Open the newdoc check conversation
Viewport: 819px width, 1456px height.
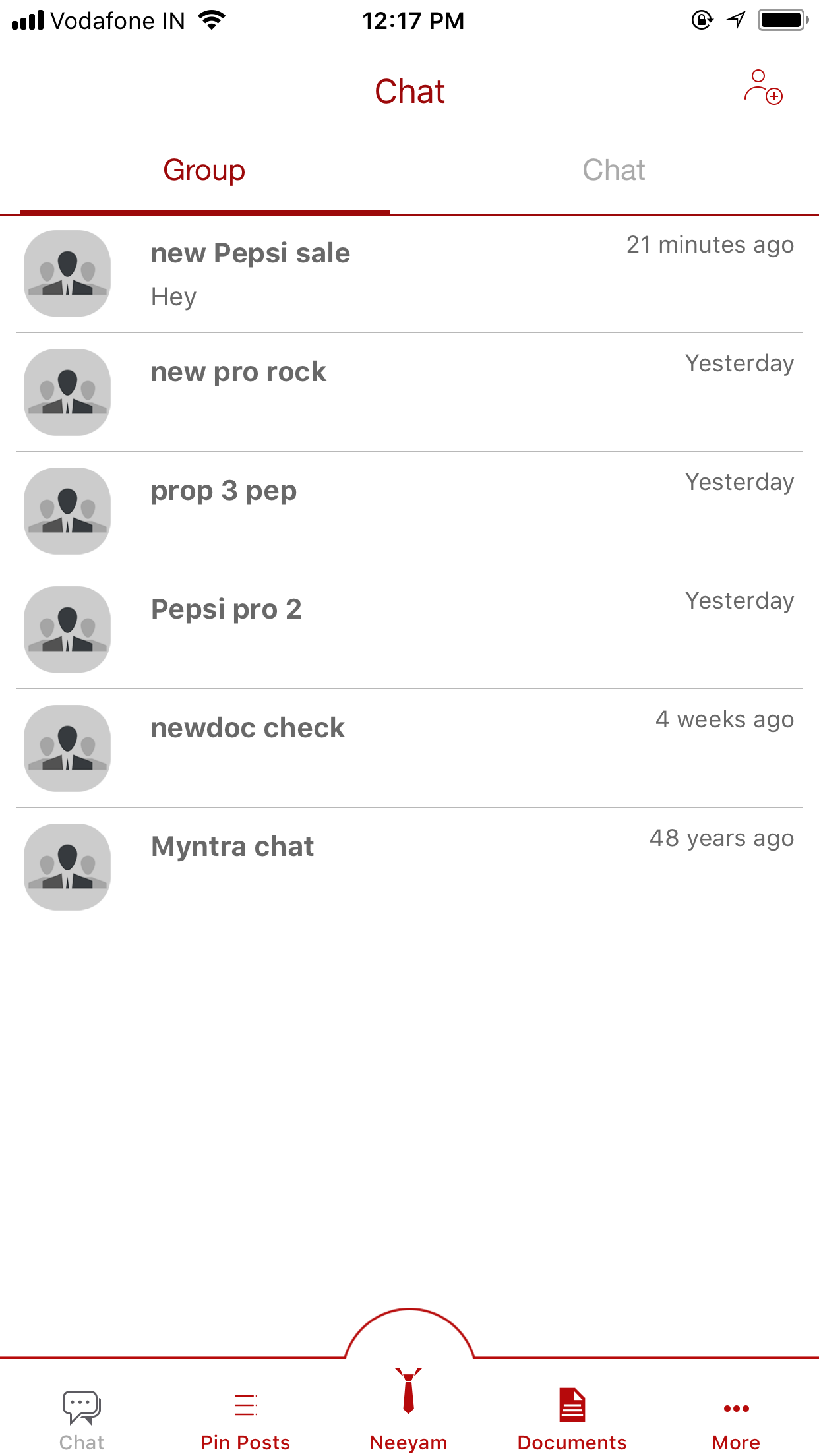click(x=247, y=729)
